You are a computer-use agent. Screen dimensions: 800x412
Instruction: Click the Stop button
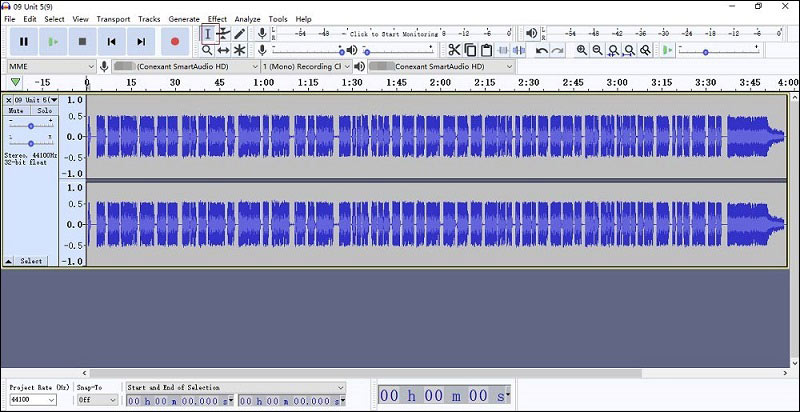coord(82,42)
